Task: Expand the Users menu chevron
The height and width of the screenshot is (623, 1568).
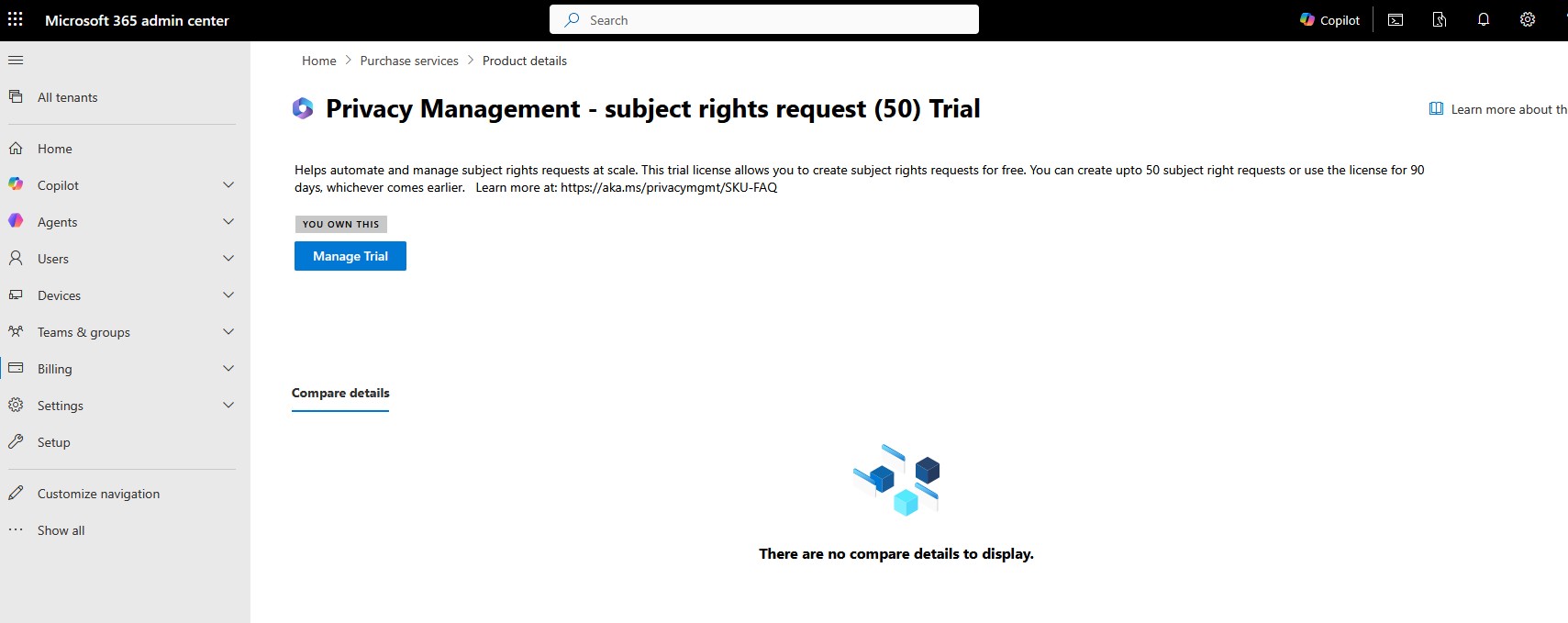Action: point(228,258)
